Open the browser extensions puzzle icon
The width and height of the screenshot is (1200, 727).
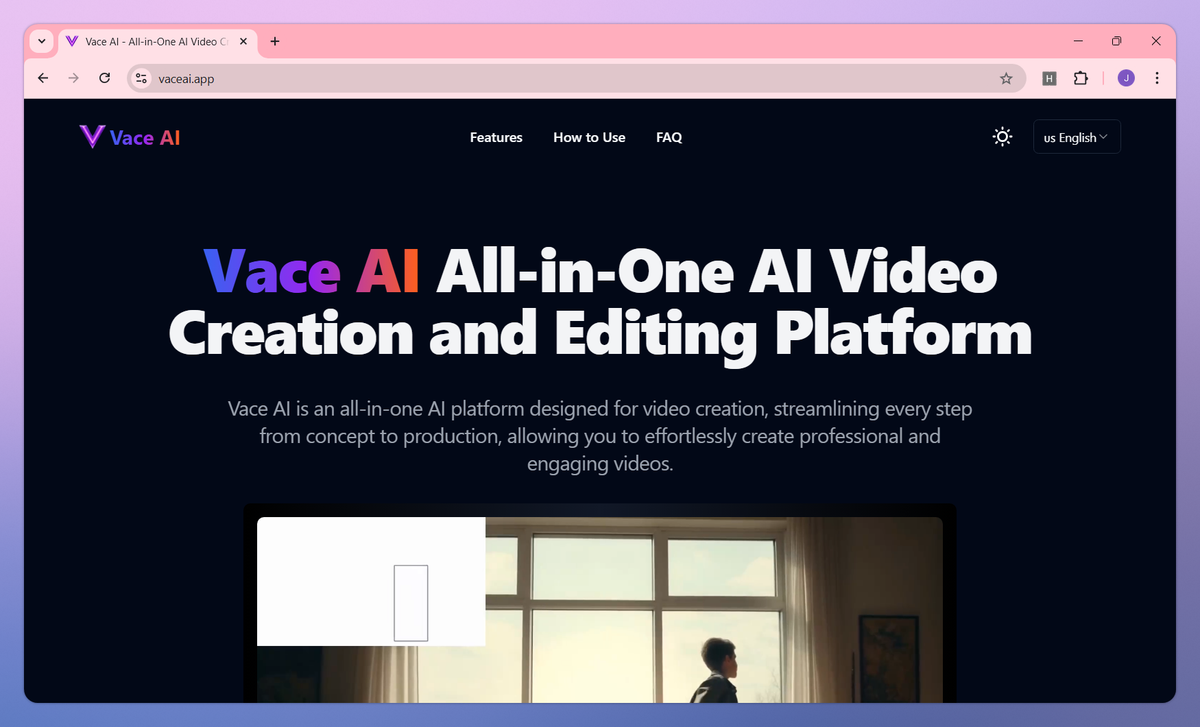click(x=1081, y=78)
